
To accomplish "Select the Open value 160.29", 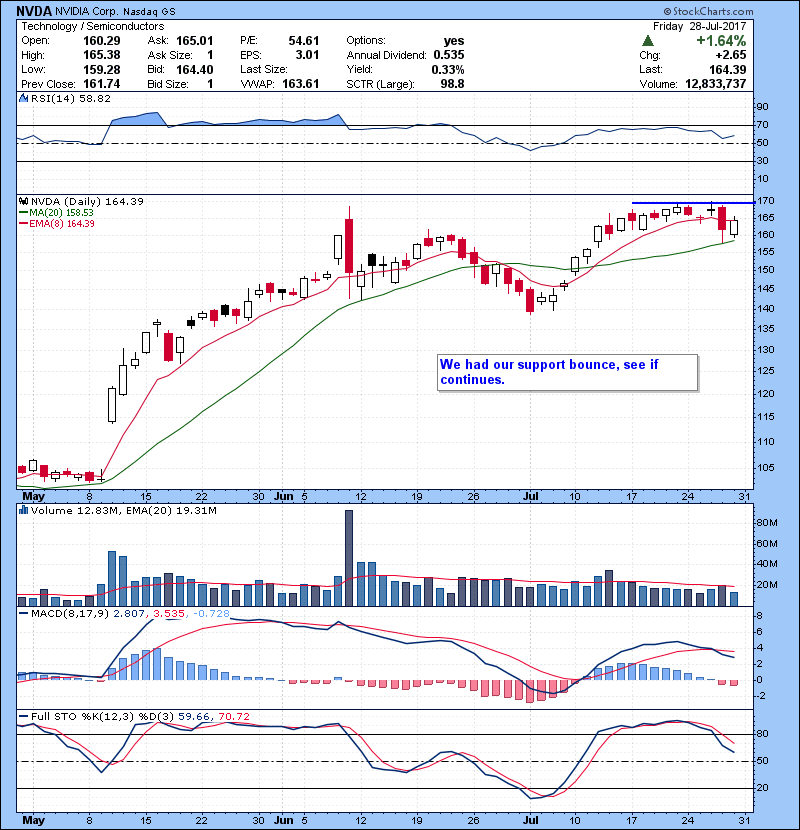I will [102, 41].
